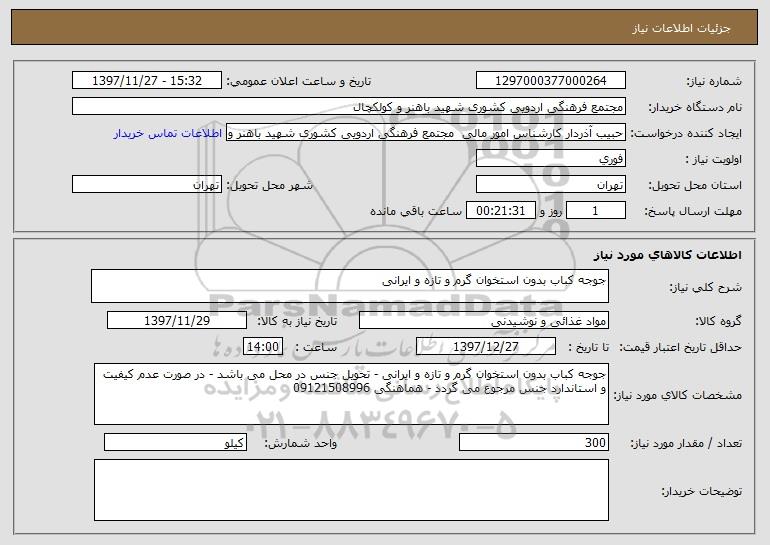
Task: Click the general description field with جوجه کباب
Action: point(350,286)
